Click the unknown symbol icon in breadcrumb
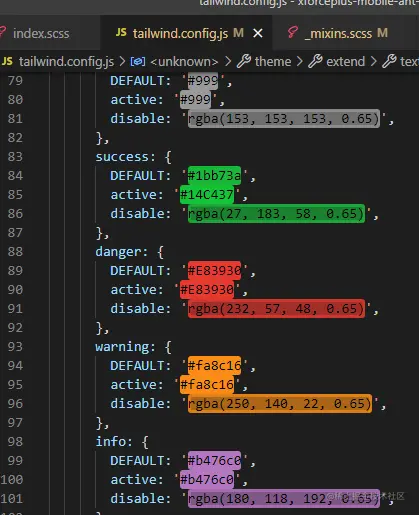This screenshot has height=515, width=419. point(138,62)
